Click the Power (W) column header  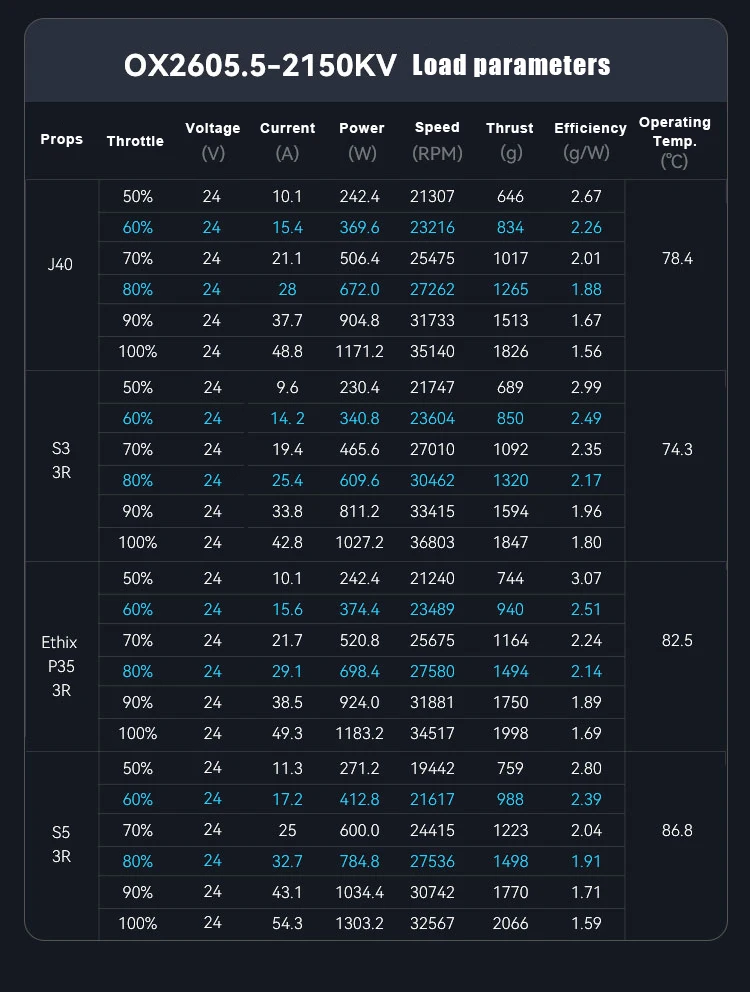(x=361, y=140)
